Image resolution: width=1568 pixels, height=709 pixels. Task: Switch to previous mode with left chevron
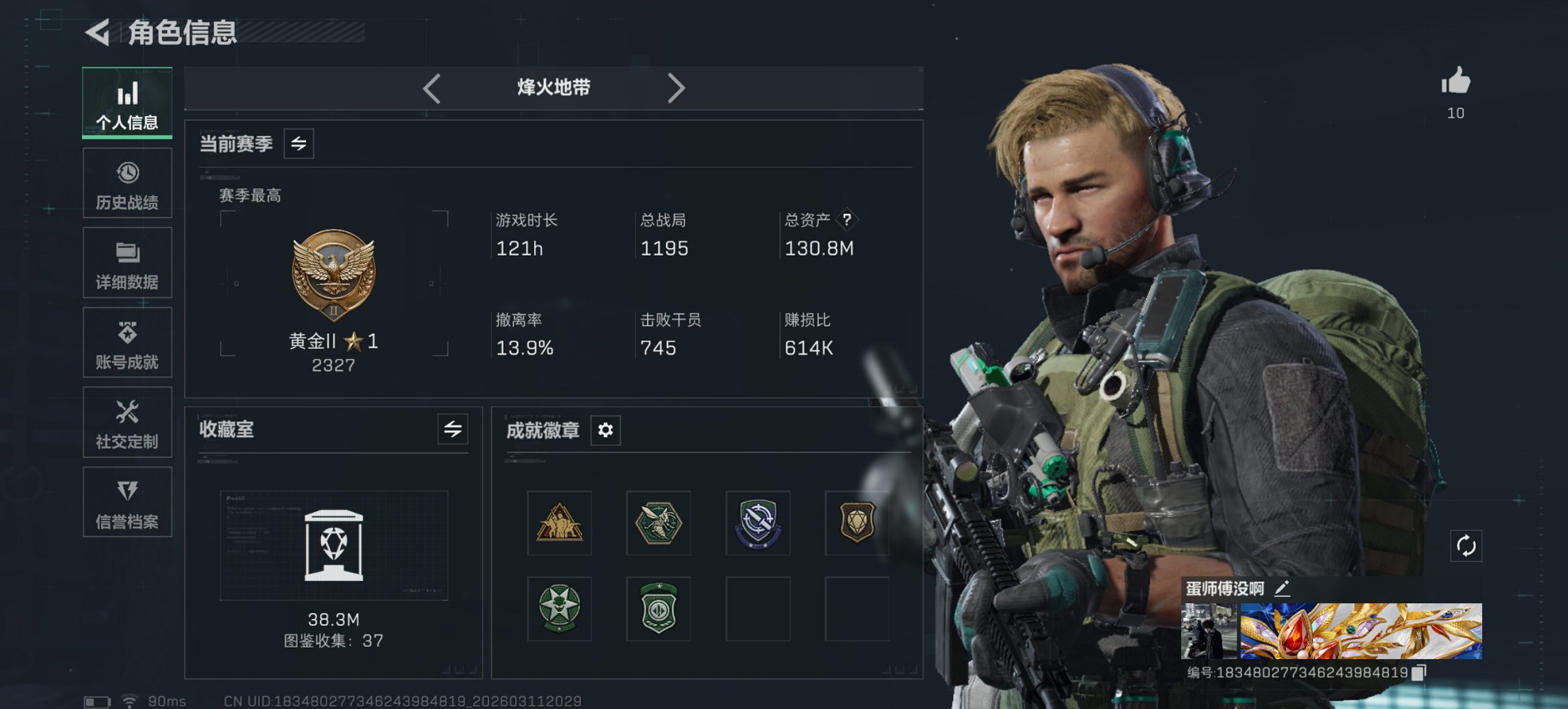click(x=431, y=88)
